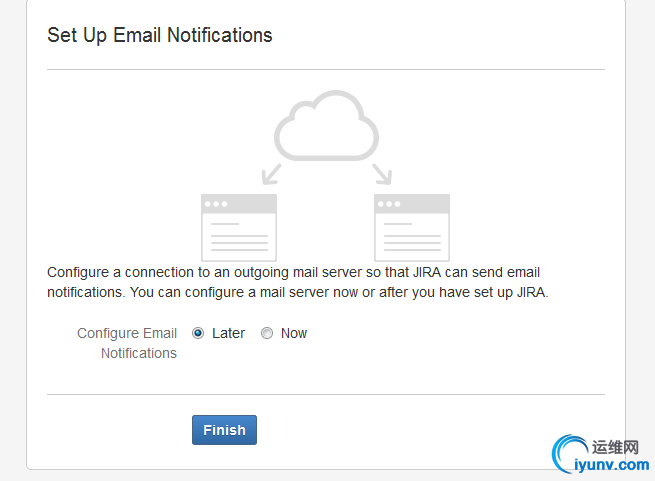Click the "Now" option label text

294,333
